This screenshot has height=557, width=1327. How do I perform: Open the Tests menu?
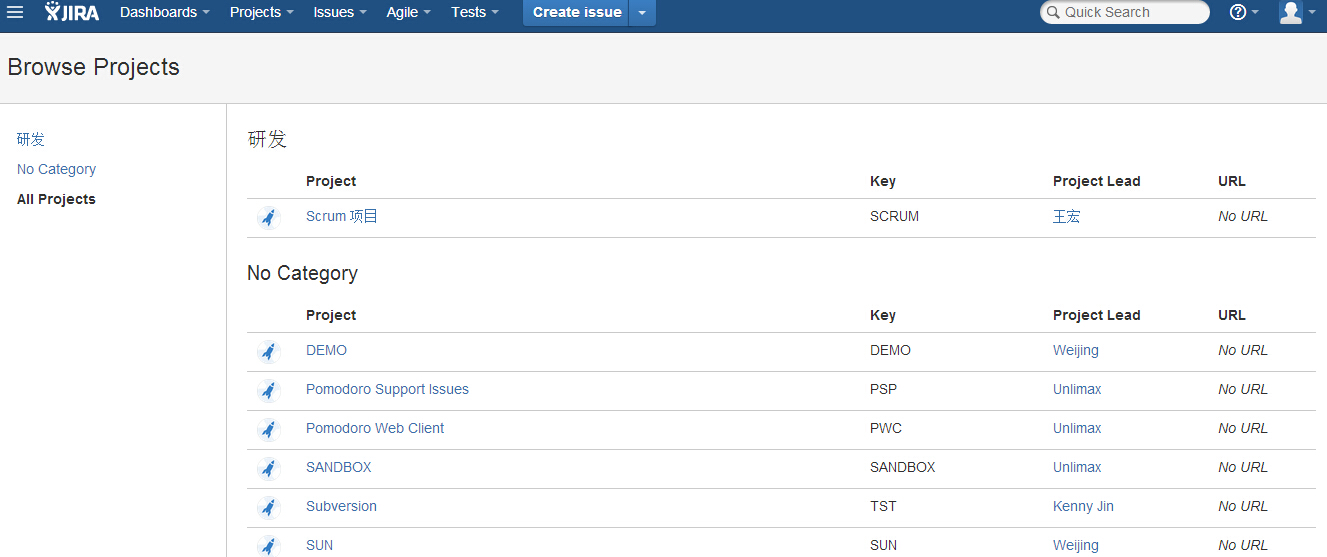[475, 12]
